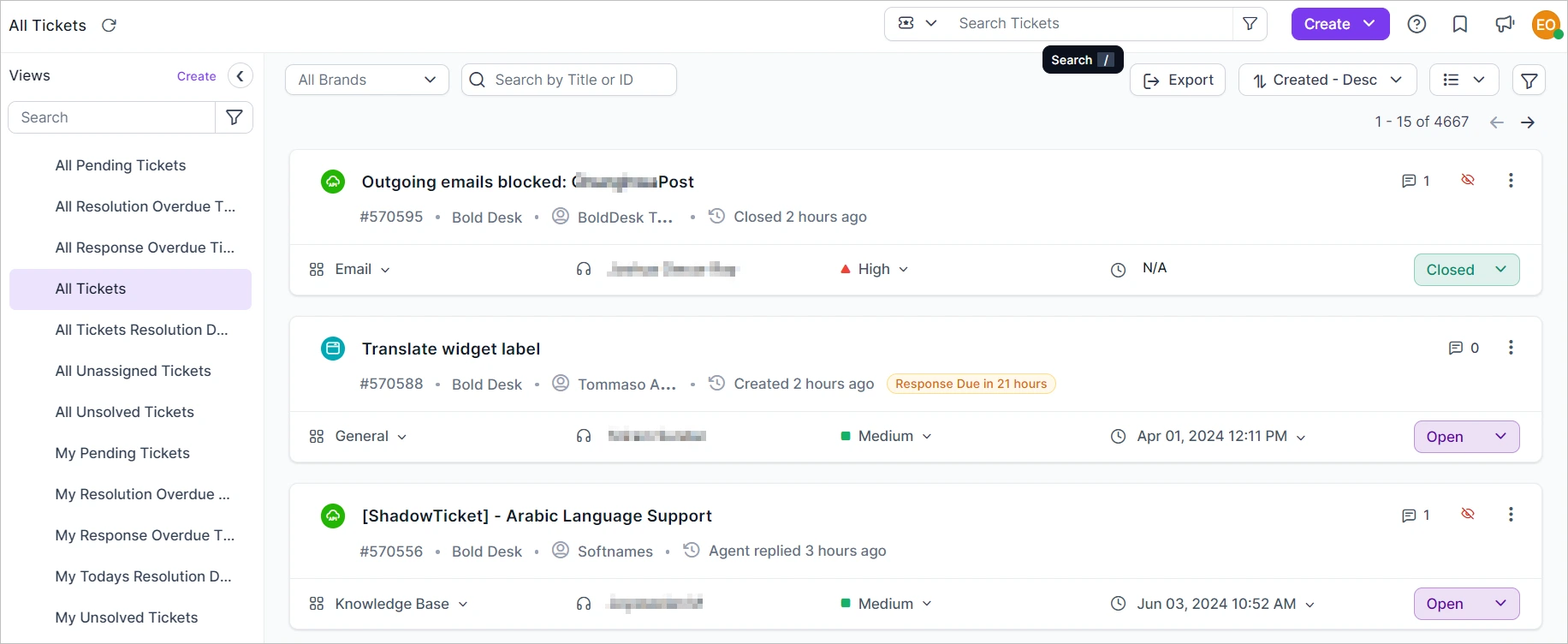
Task: Go to previous page of tickets
Action: coord(1497,122)
